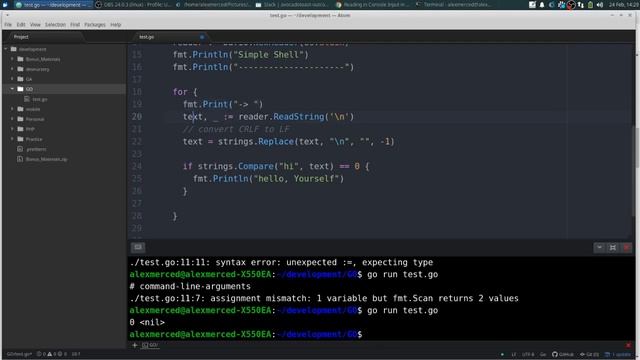Switch to Terminal window in taskbar
Viewport: 640px width, 360px height.
click(452, 5)
